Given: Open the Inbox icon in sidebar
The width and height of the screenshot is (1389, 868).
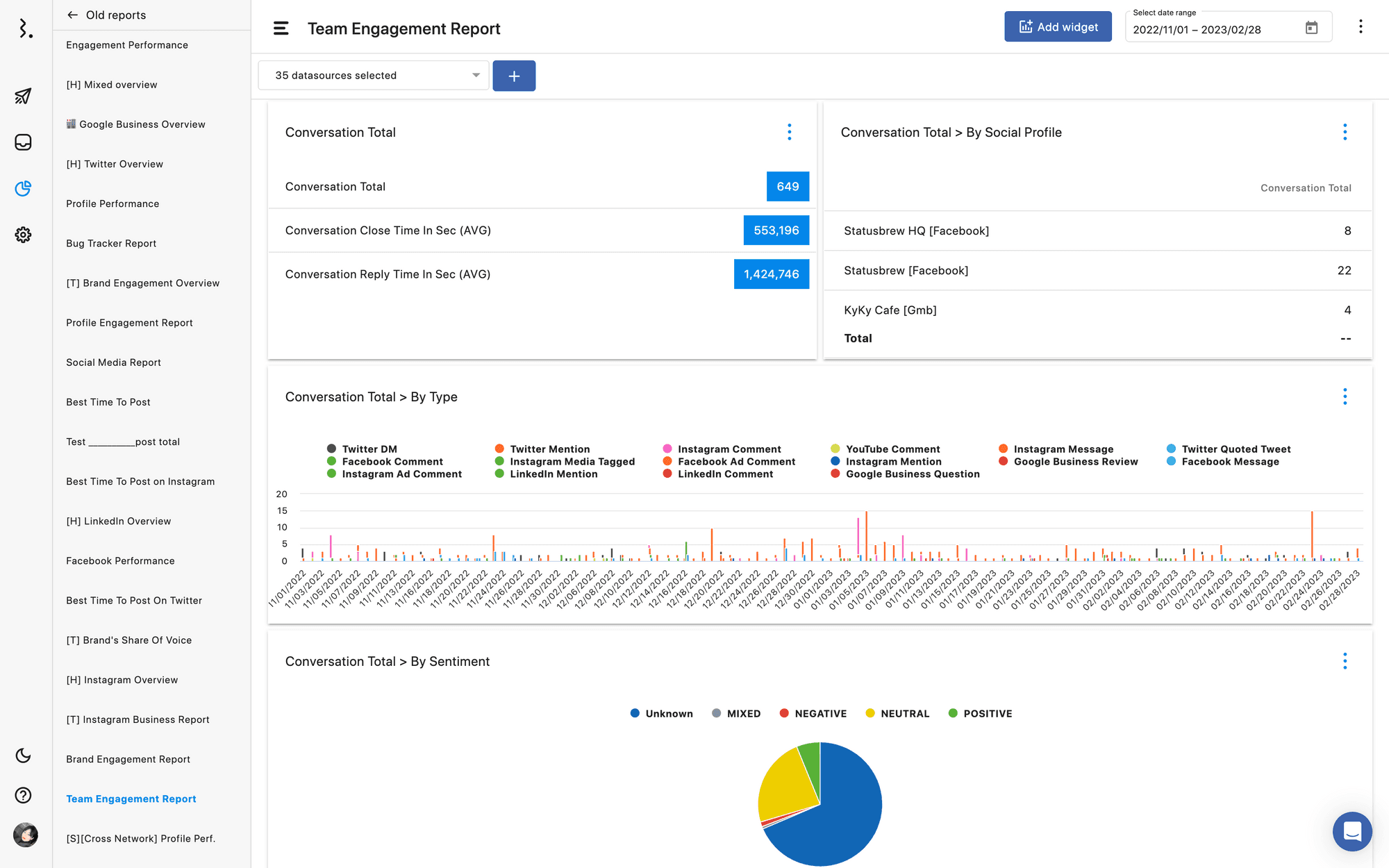Looking at the screenshot, I should pos(23,142).
